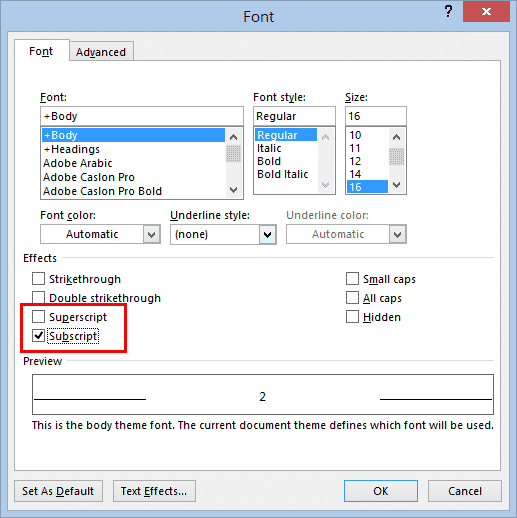
Task: Select Bold font style
Action: [x=286, y=161]
